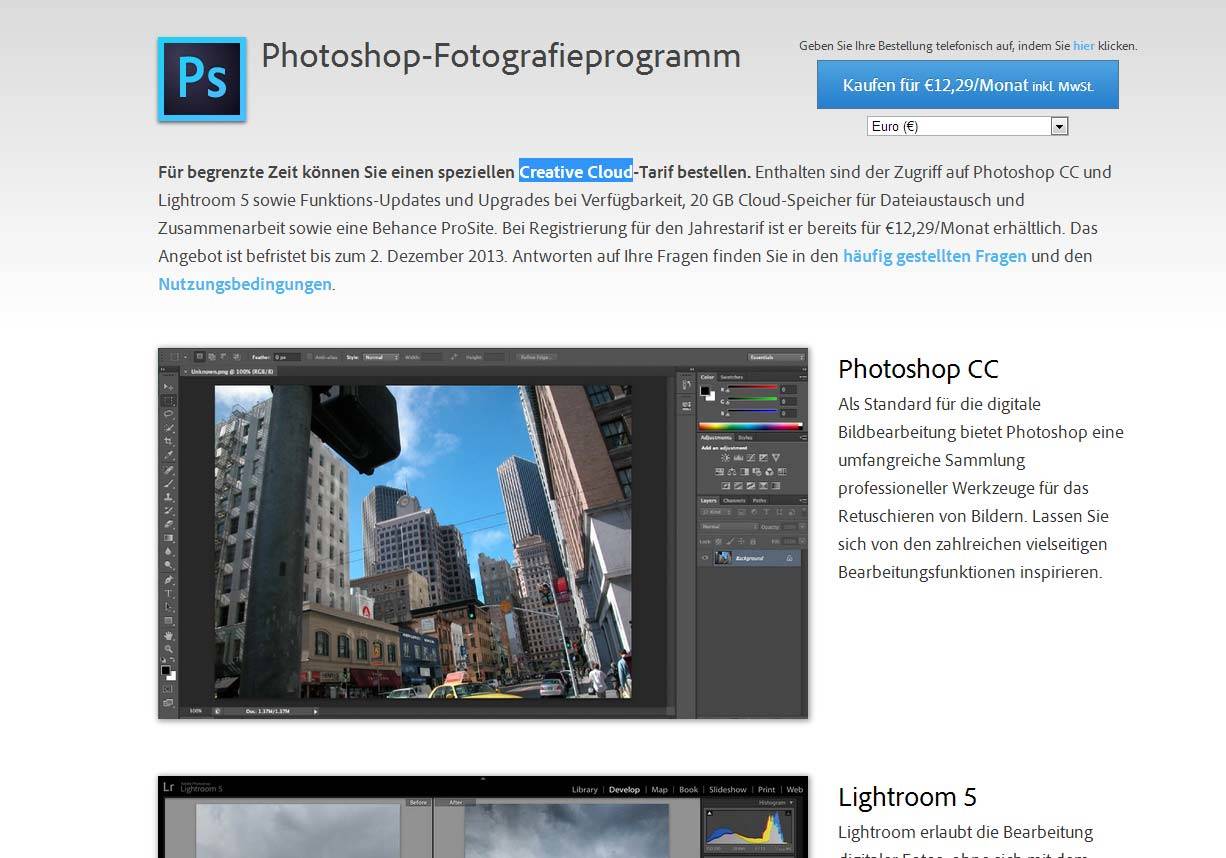Click the Feather input field

coord(287,357)
